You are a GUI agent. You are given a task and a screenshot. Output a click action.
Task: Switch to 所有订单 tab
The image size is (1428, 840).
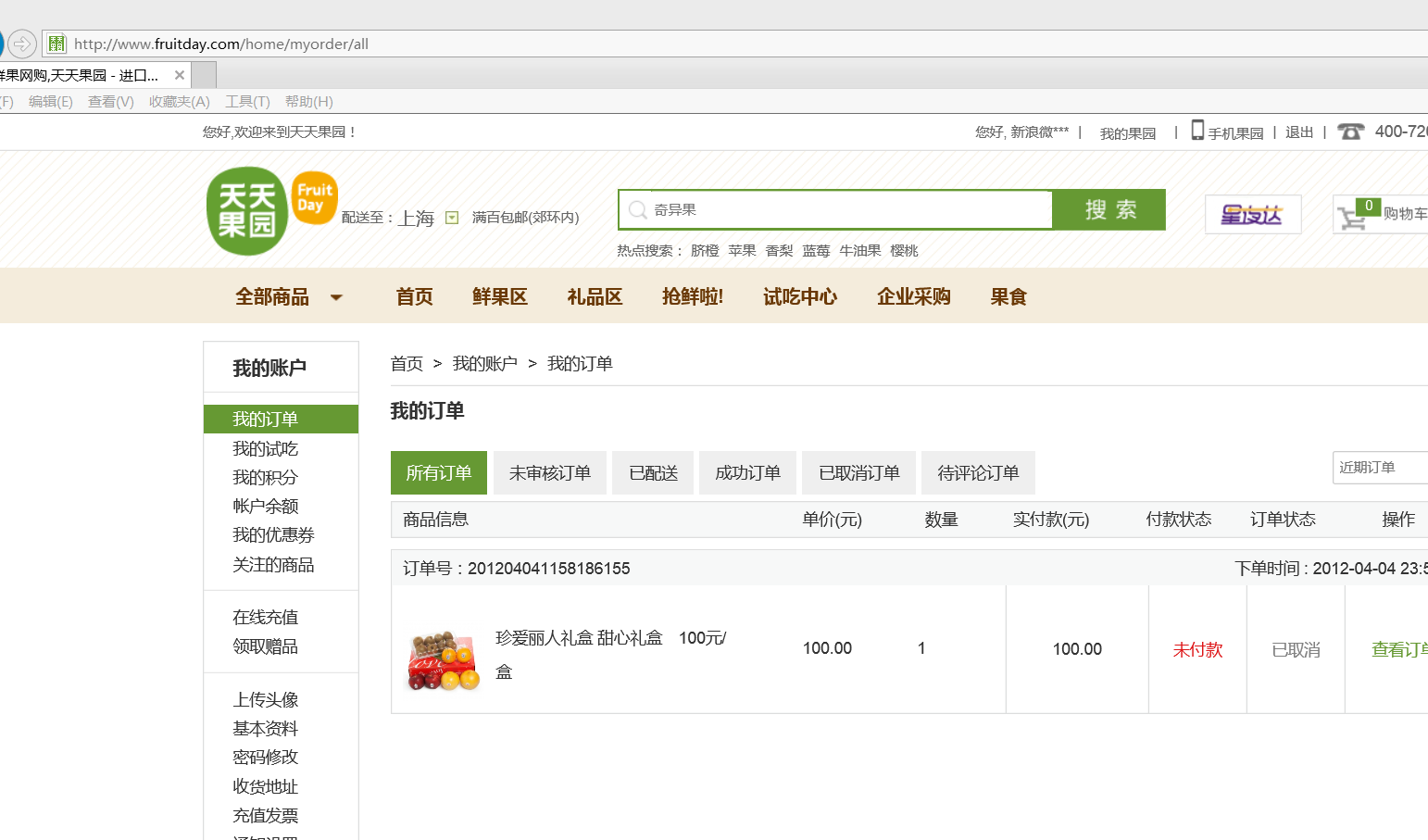[x=439, y=472]
